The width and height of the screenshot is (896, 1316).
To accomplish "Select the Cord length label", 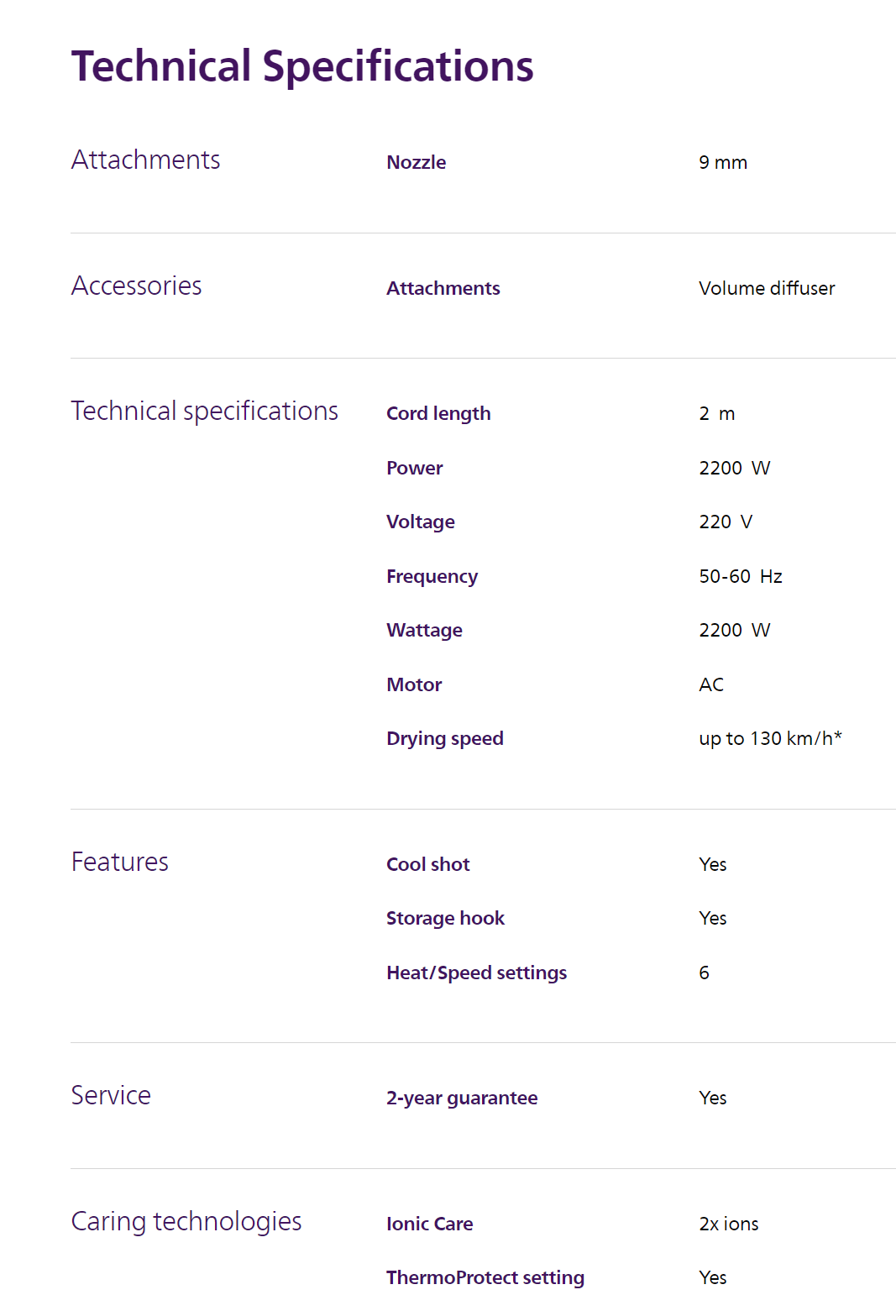I will (x=438, y=413).
